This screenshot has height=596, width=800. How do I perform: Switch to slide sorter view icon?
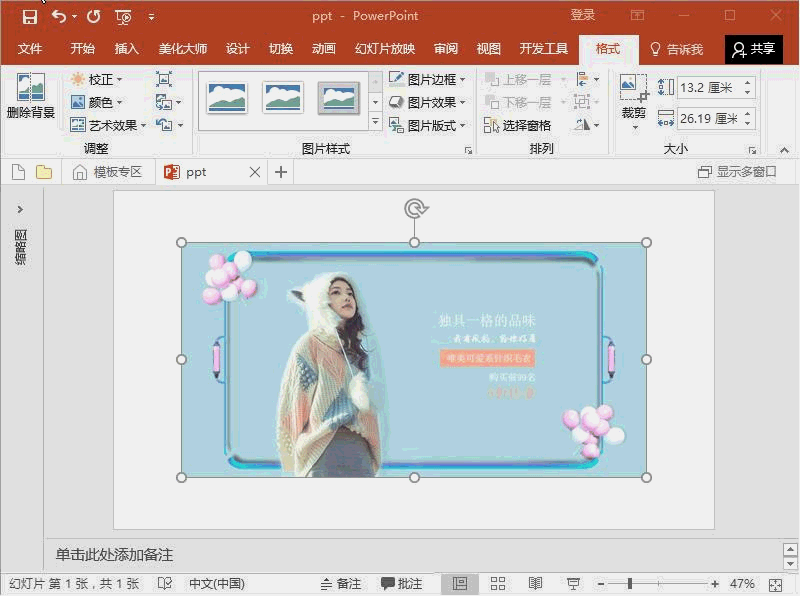click(498, 584)
